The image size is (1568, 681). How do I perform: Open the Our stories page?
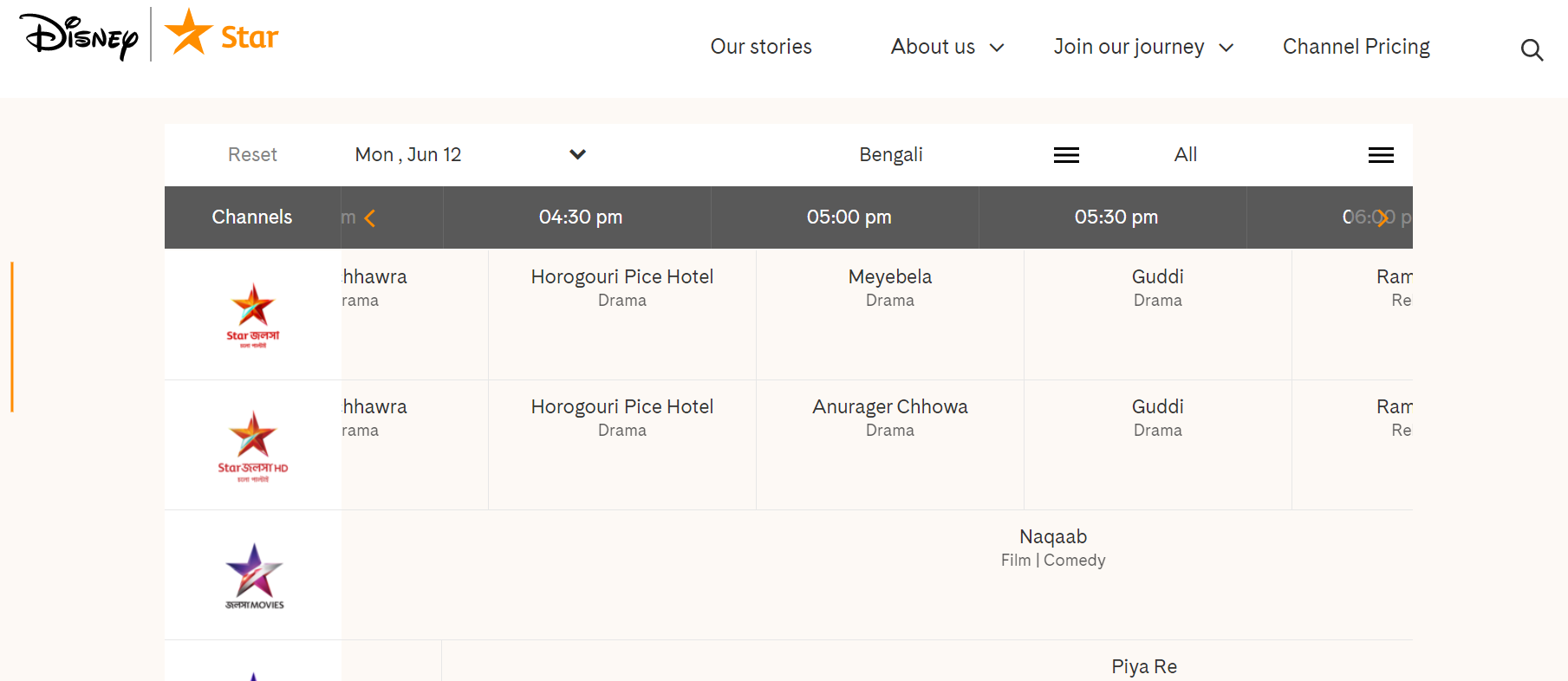761,47
